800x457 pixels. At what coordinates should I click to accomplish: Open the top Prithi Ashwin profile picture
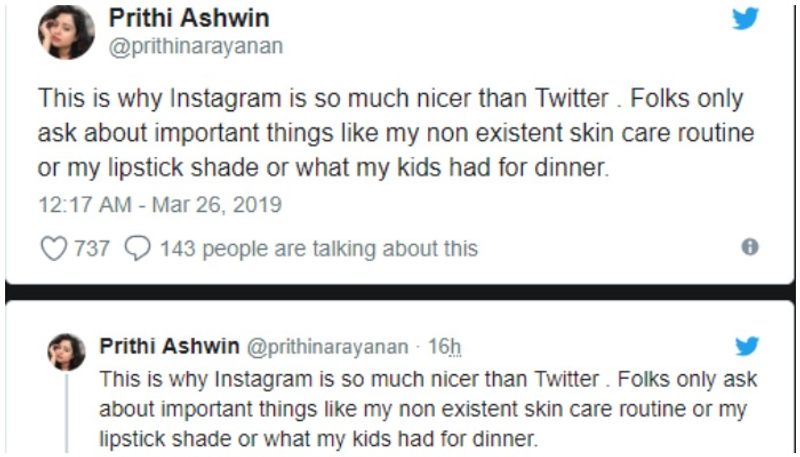[x=65, y=33]
